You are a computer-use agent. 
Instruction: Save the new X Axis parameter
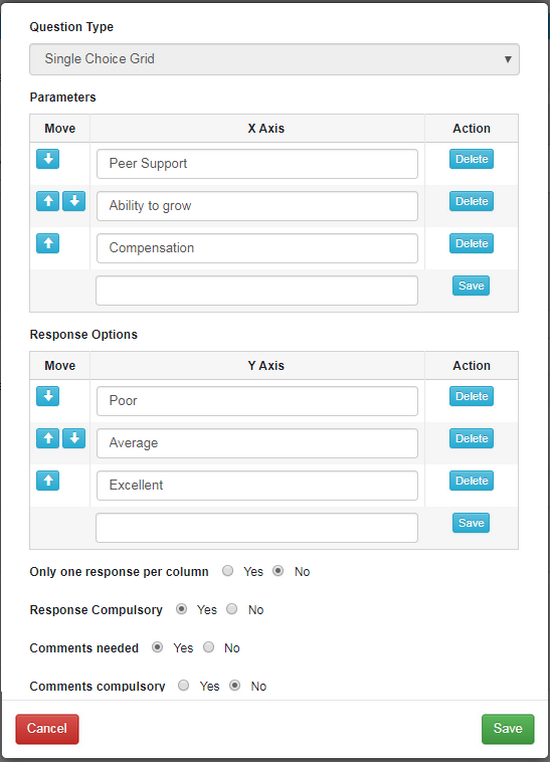[x=471, y=286]
